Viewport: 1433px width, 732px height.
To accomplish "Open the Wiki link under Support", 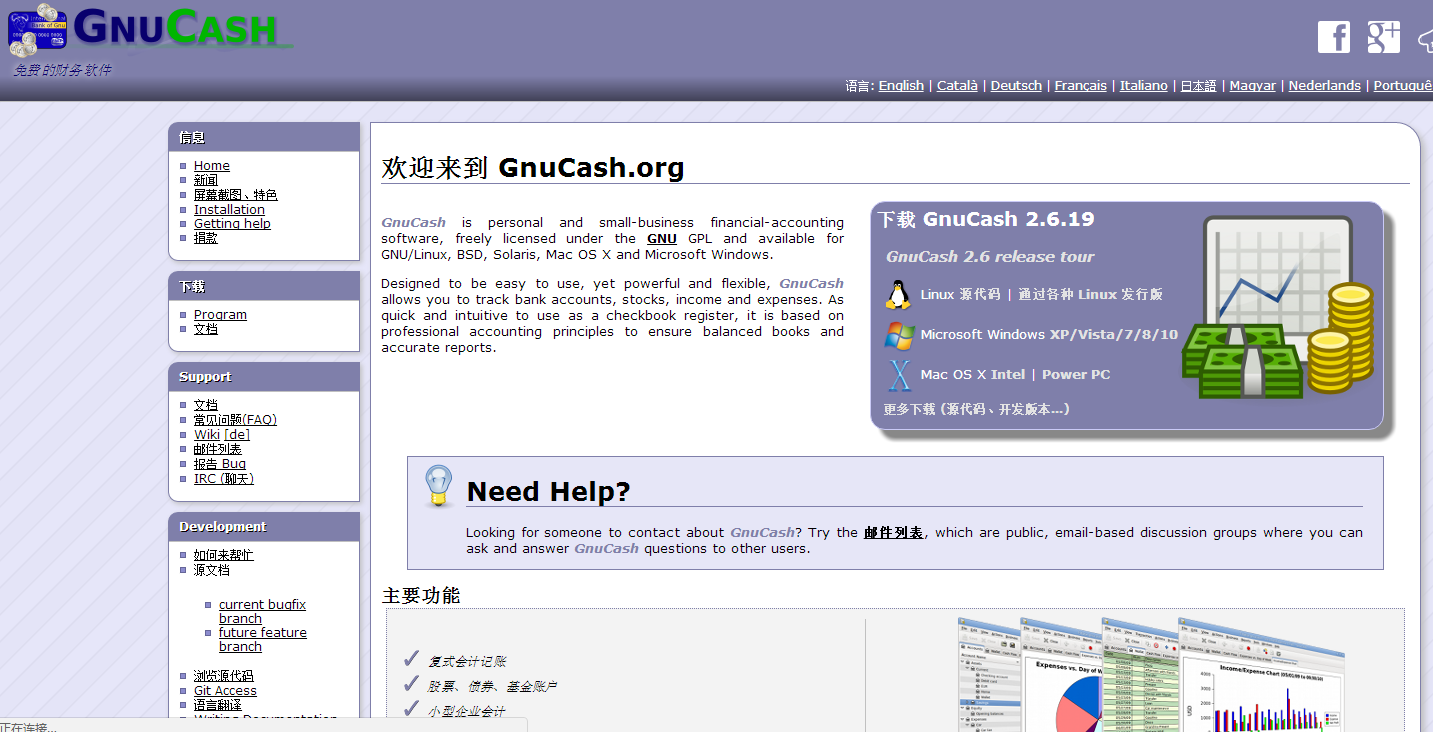I will tap(207, 435).
